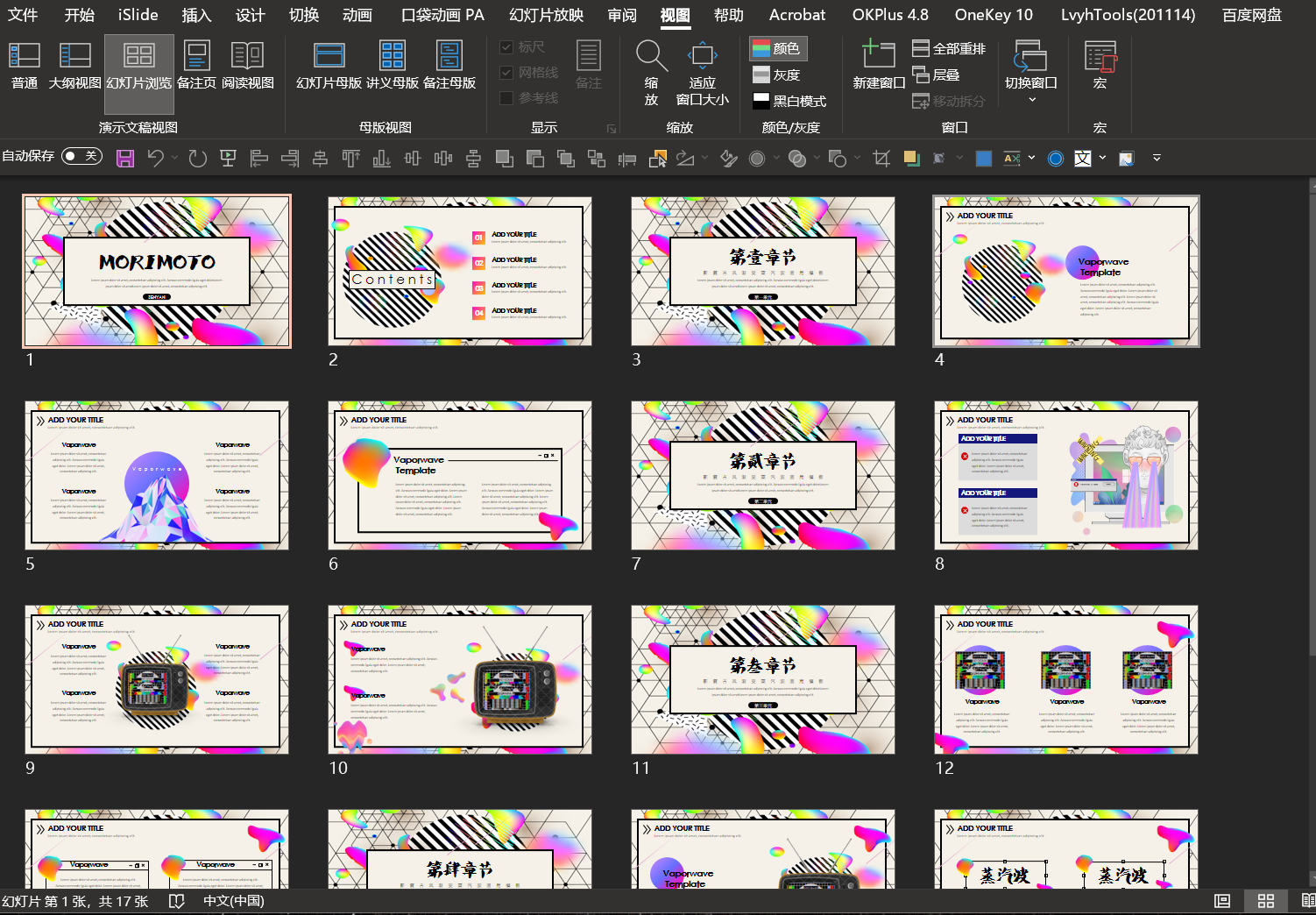Image resolution: width=1316 pixels, height=915 pixels.
Task: Select 黑白模式 black and white mode
Action: (789, 101)
